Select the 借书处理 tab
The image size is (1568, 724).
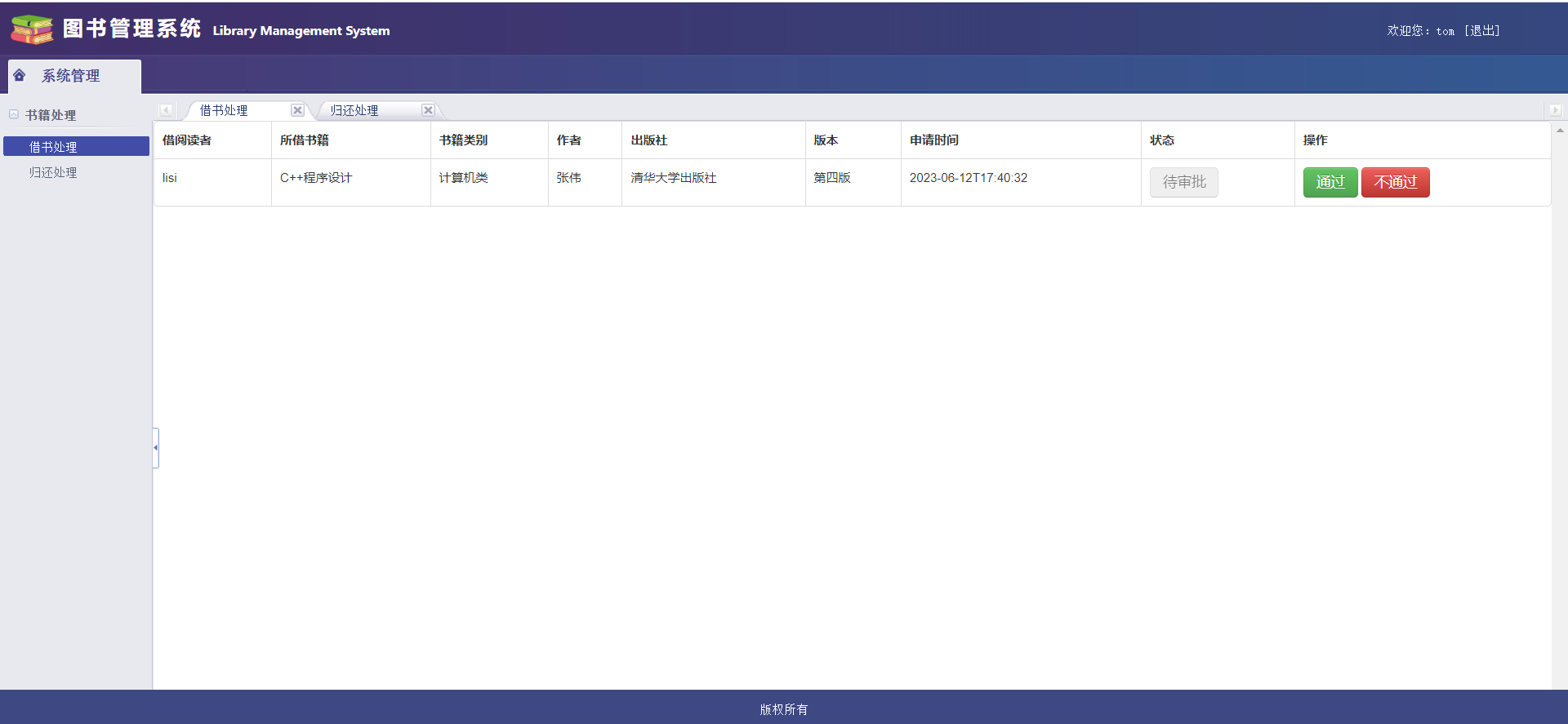click(x=224, y=110)
